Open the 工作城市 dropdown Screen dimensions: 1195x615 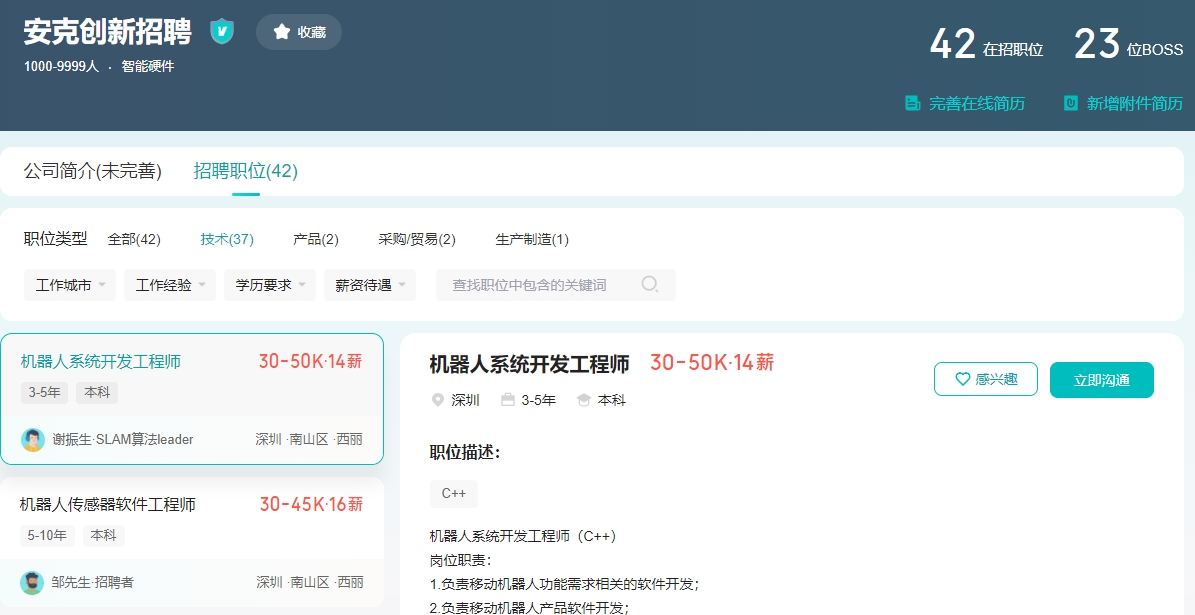[x=70, y=285]
